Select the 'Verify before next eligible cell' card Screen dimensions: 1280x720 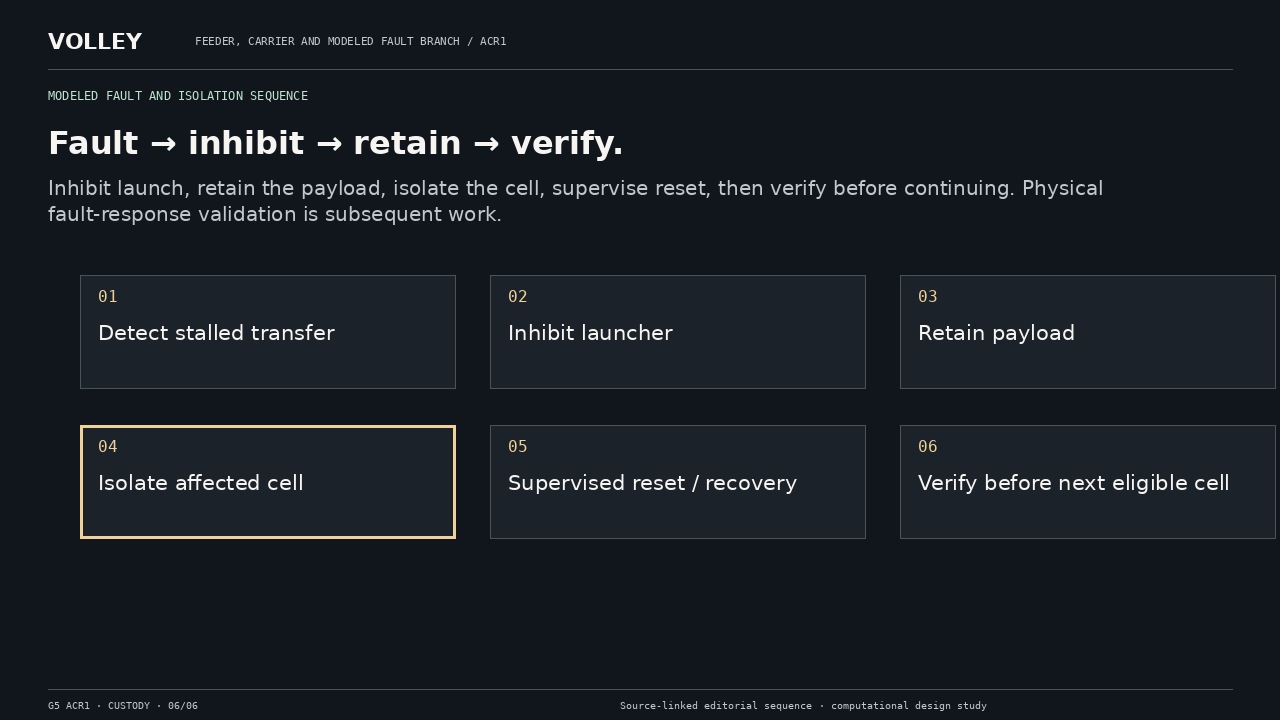tap(1088, 482)
